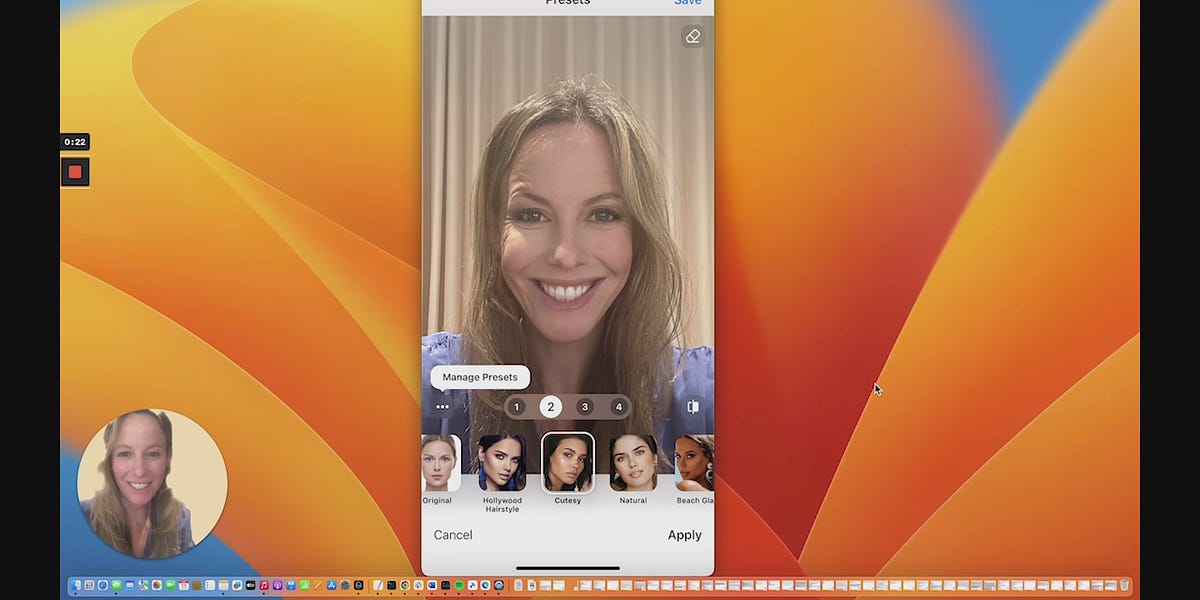Viewport: 1200px width, 600px height.
Task: Apply the selected preset
Action: tap(684, 535)
